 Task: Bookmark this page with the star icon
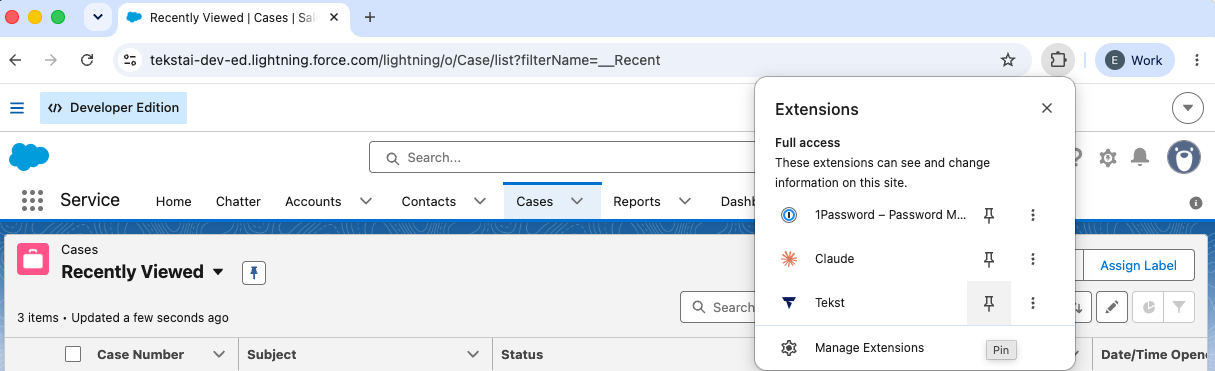(1008, 60)
